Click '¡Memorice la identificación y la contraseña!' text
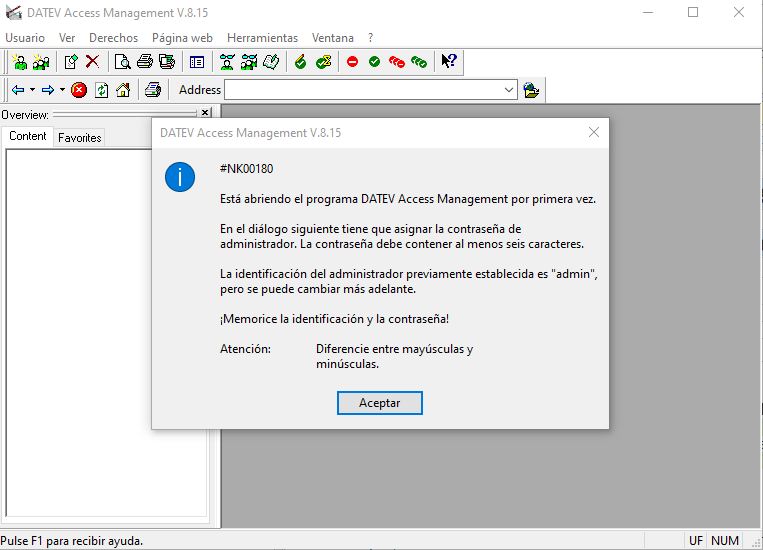 tap(334, 319)
